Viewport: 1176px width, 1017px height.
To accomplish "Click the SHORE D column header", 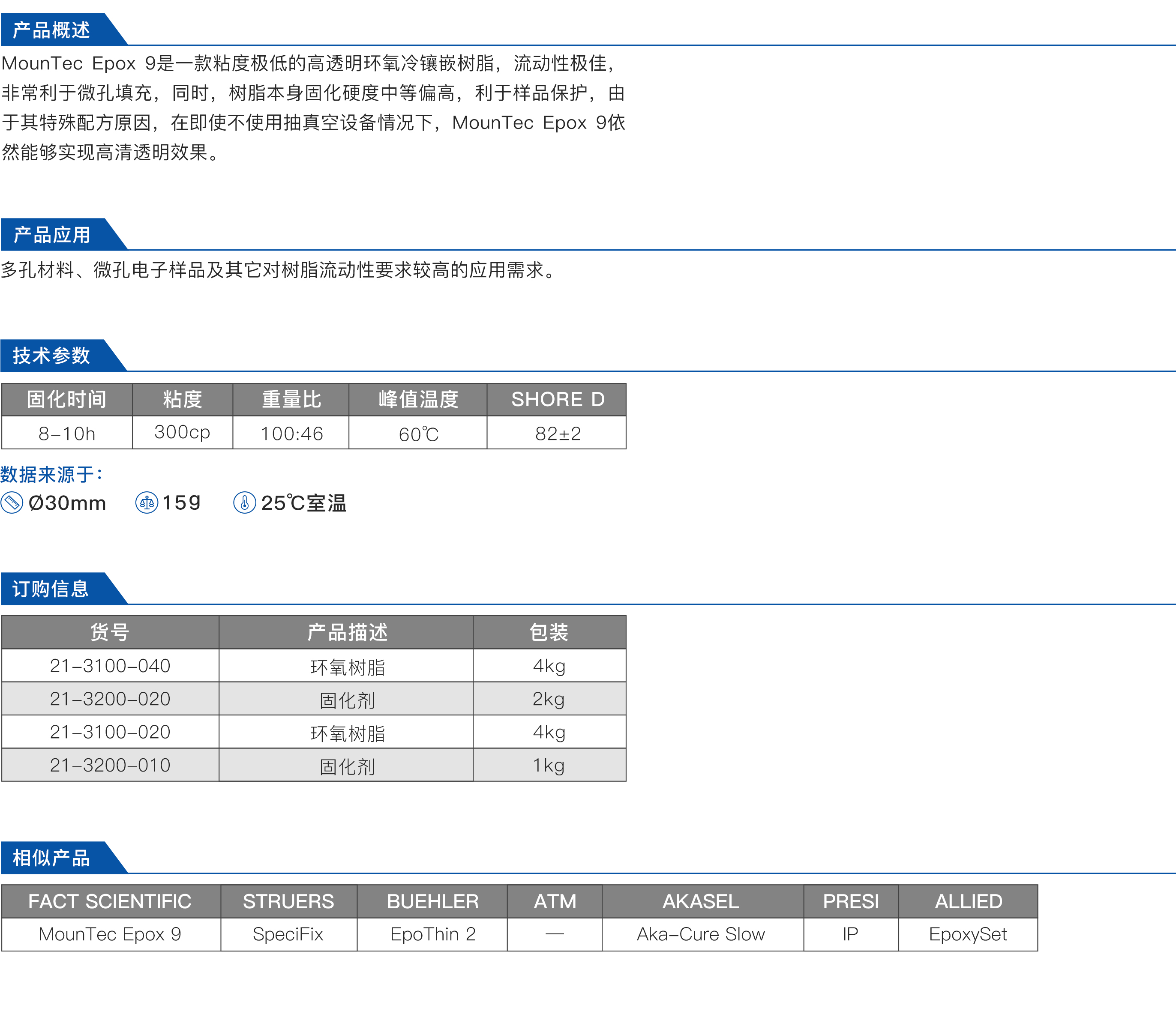I will pyautogui.click(x=558, y=400).
